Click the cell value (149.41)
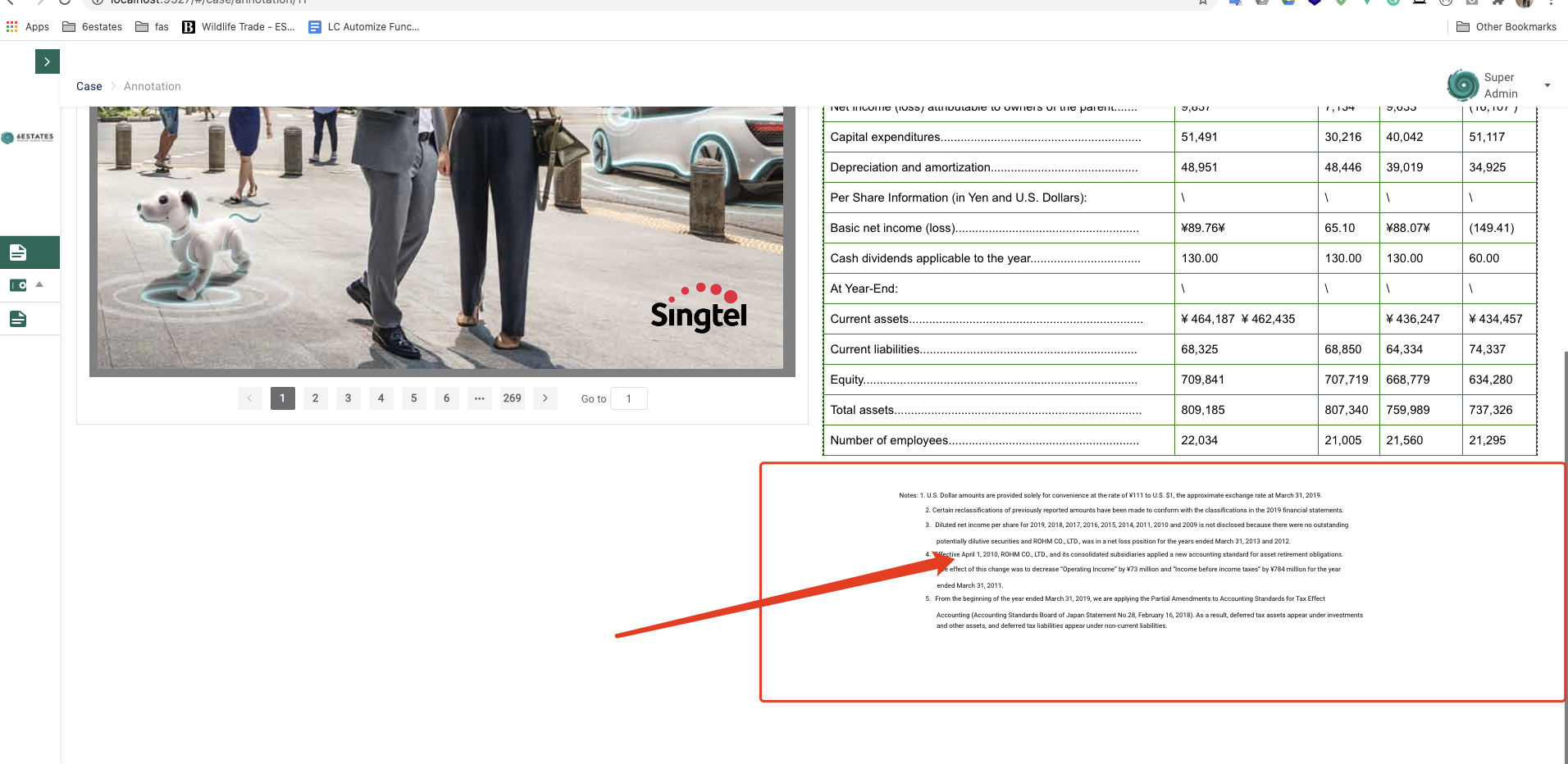 tap(1492, 228)
